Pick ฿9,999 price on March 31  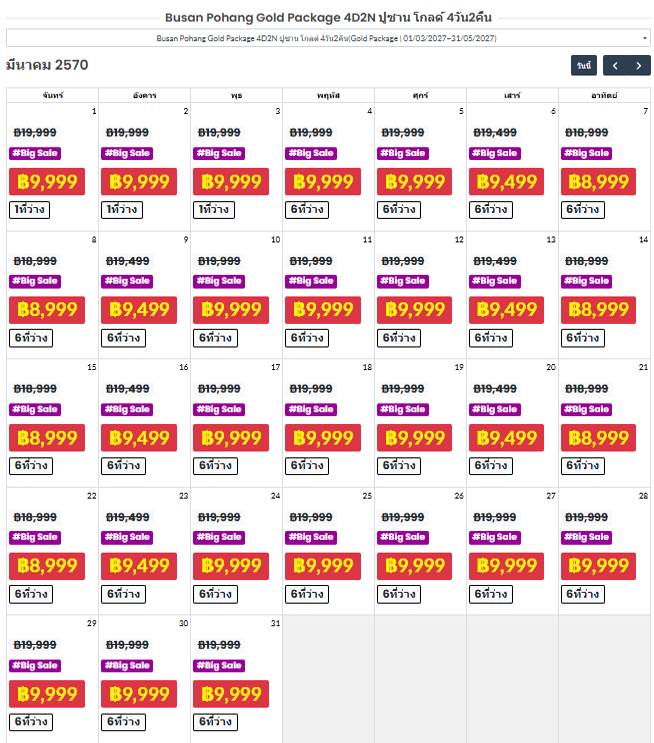[231, 694]
